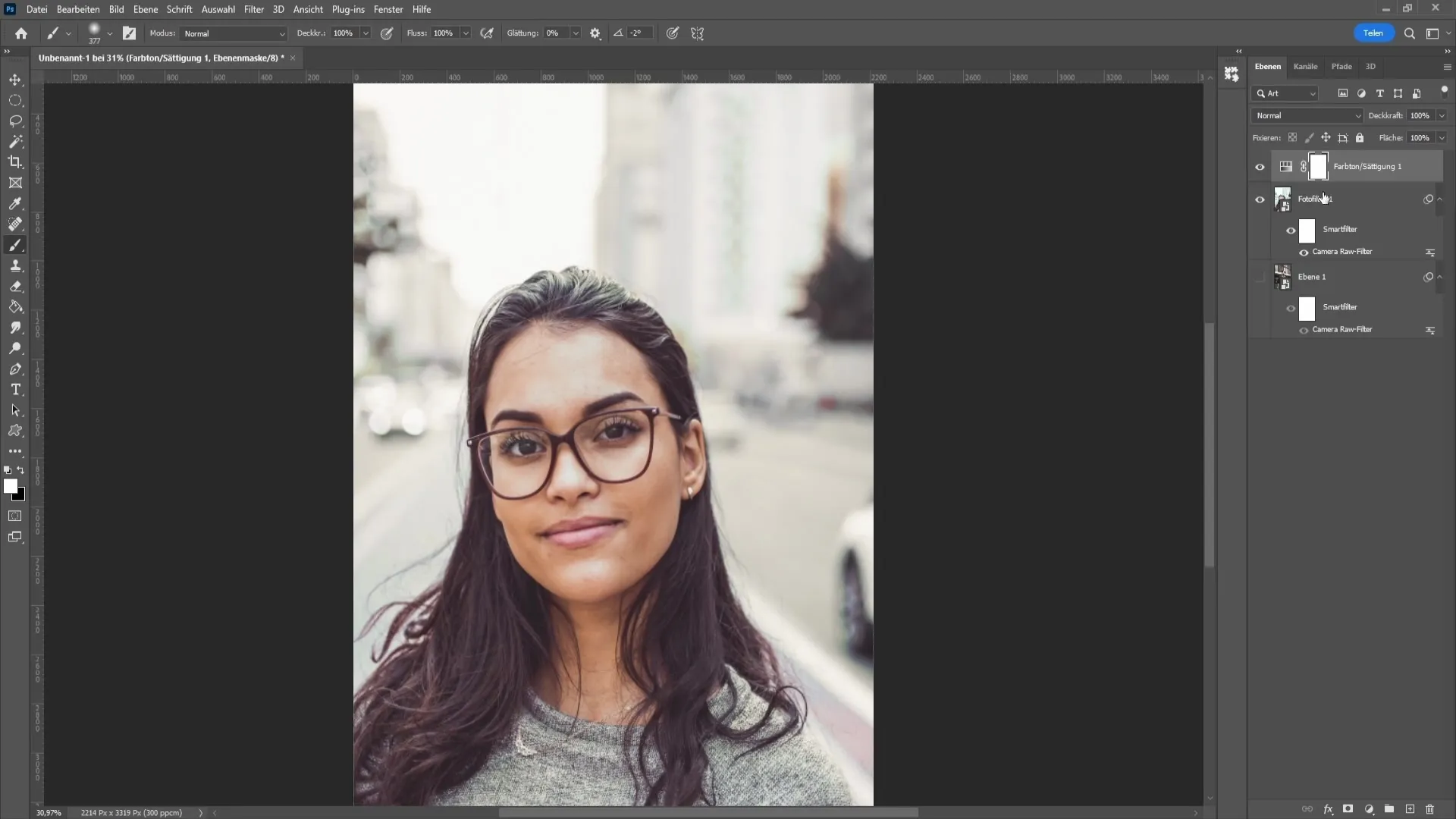Viewport: 1456px width, 819px height.
Task: Click the Teilen button top right
Action: point(1373,33)
